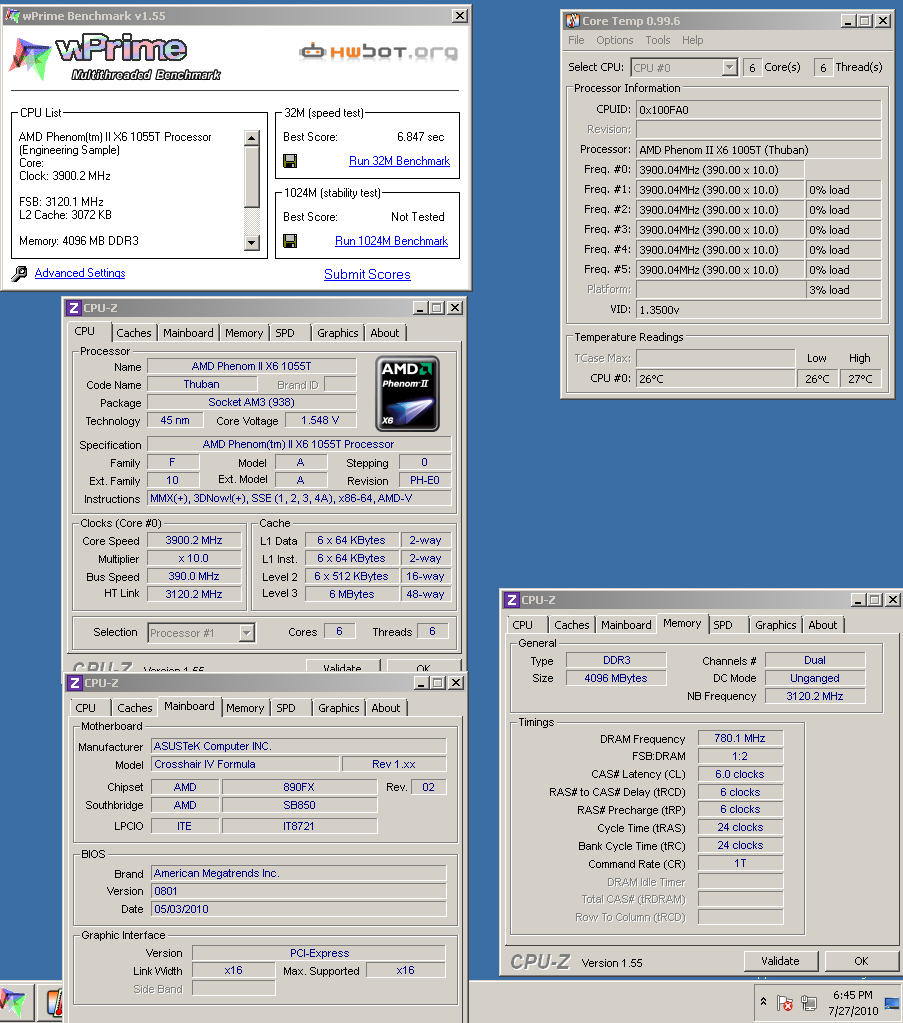The width and height of the screenshot is (903, 1023).
Task: Open the Help menu in Core Temp
Action: click(693, 40)
